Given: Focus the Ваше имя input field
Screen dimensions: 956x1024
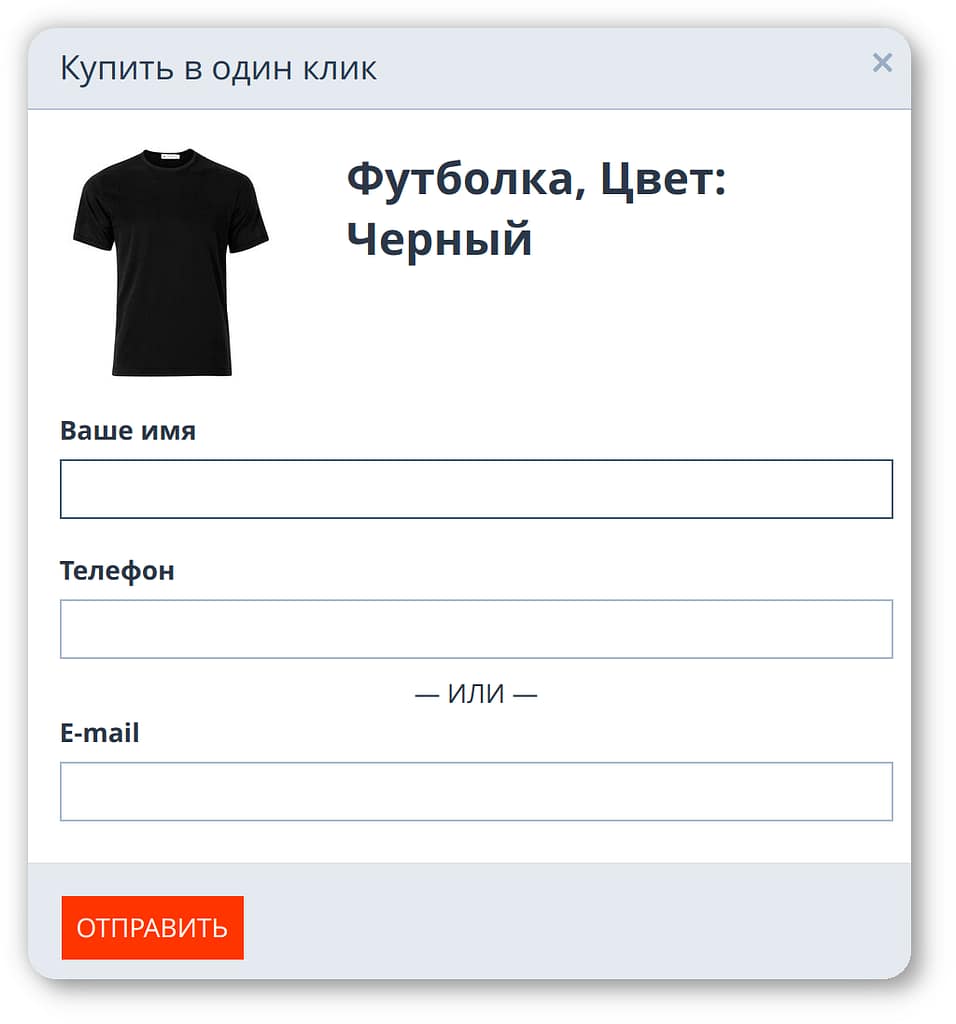Looking at the screenshot, I should [x=476, y=489].
